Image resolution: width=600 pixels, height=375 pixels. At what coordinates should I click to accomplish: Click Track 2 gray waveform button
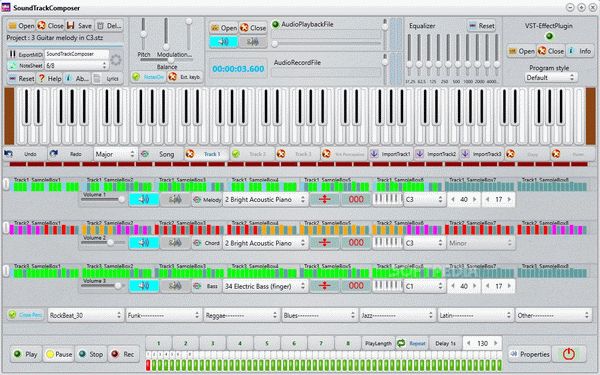coord(175,243)
